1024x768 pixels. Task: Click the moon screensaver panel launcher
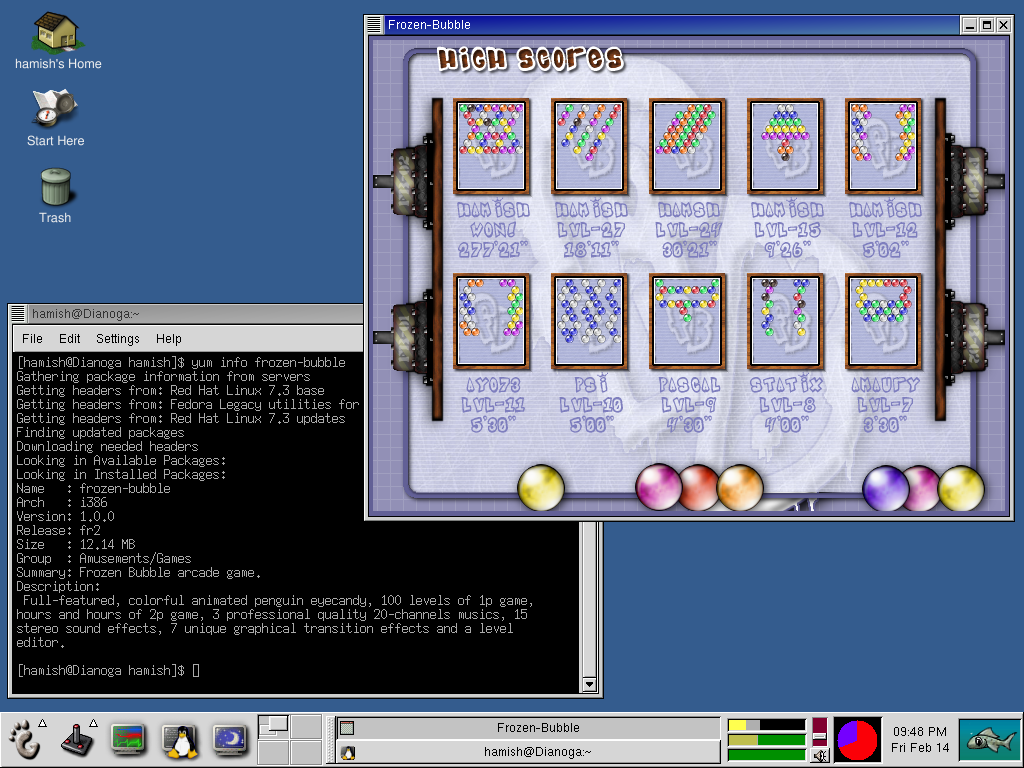(x=230, y=741)
